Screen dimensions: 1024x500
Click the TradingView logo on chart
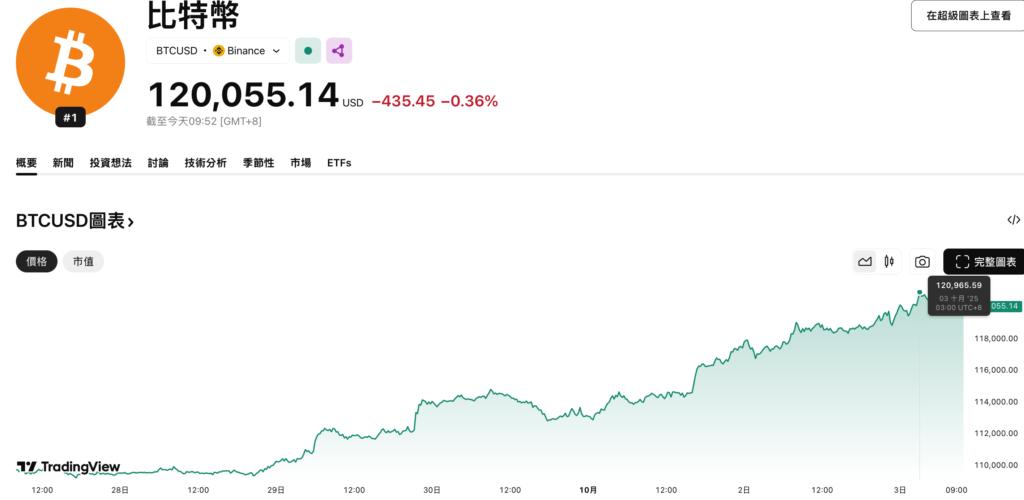coord(68,467)
